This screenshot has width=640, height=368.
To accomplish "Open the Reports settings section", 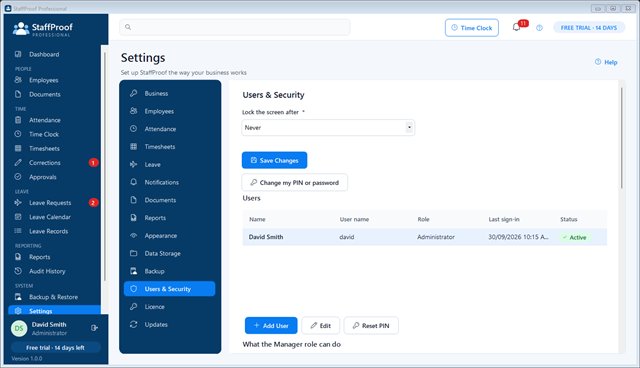I will 169,218.
